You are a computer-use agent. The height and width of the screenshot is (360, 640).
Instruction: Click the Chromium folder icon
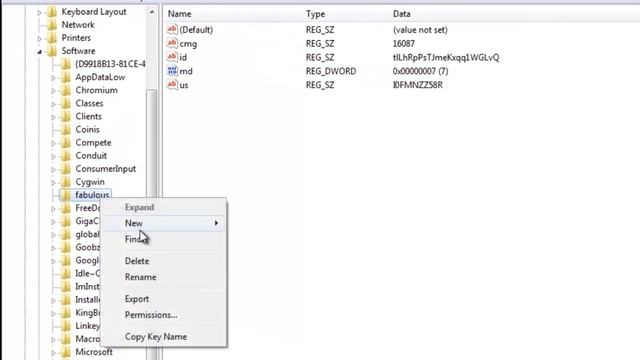point(66,90)
